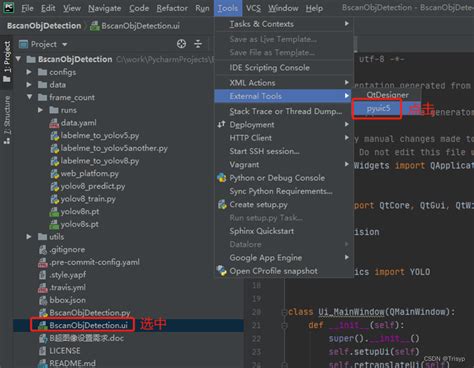Choose QtDesigner external tool

pos(387,95)
